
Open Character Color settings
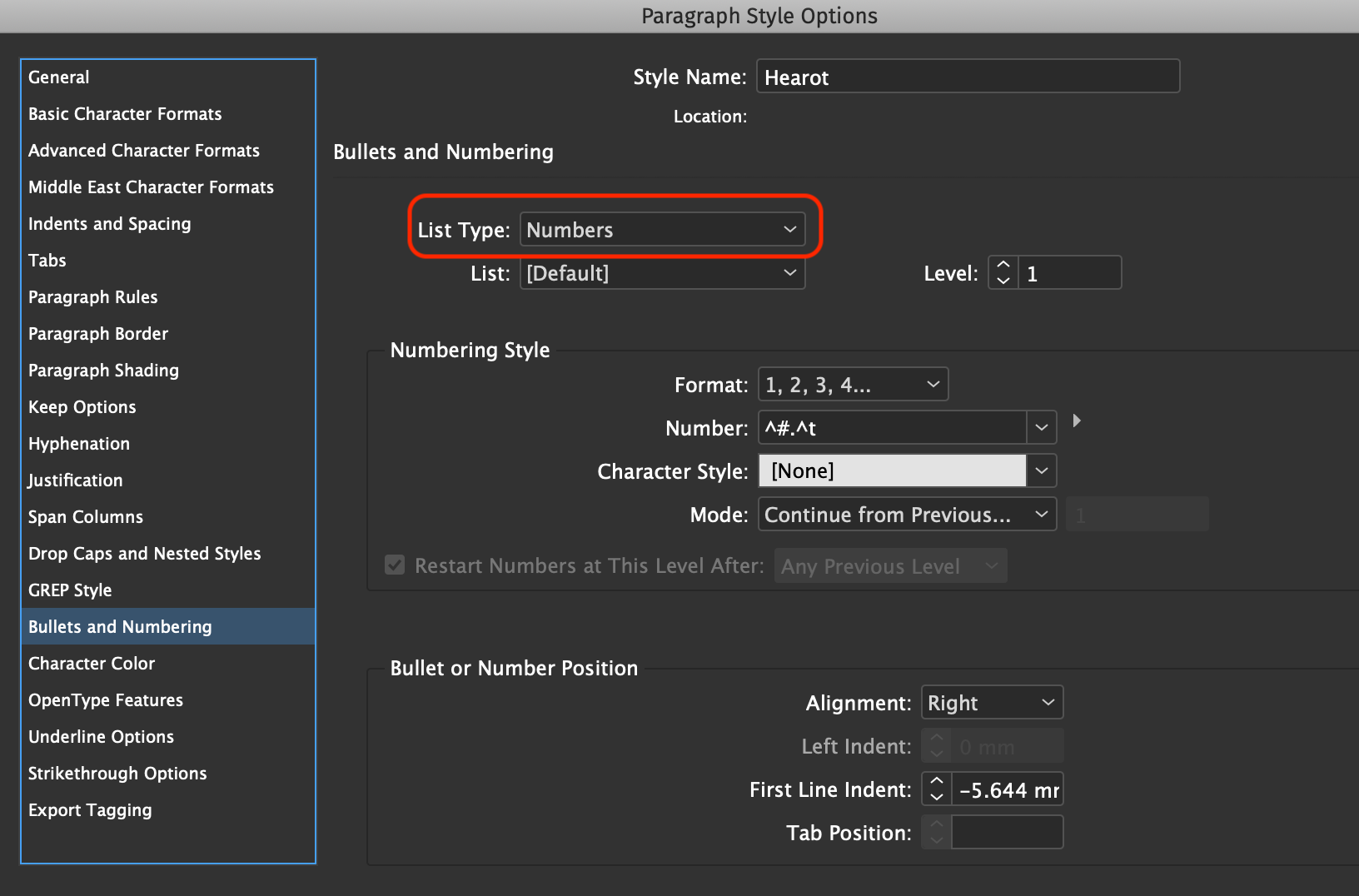point(92,664)
